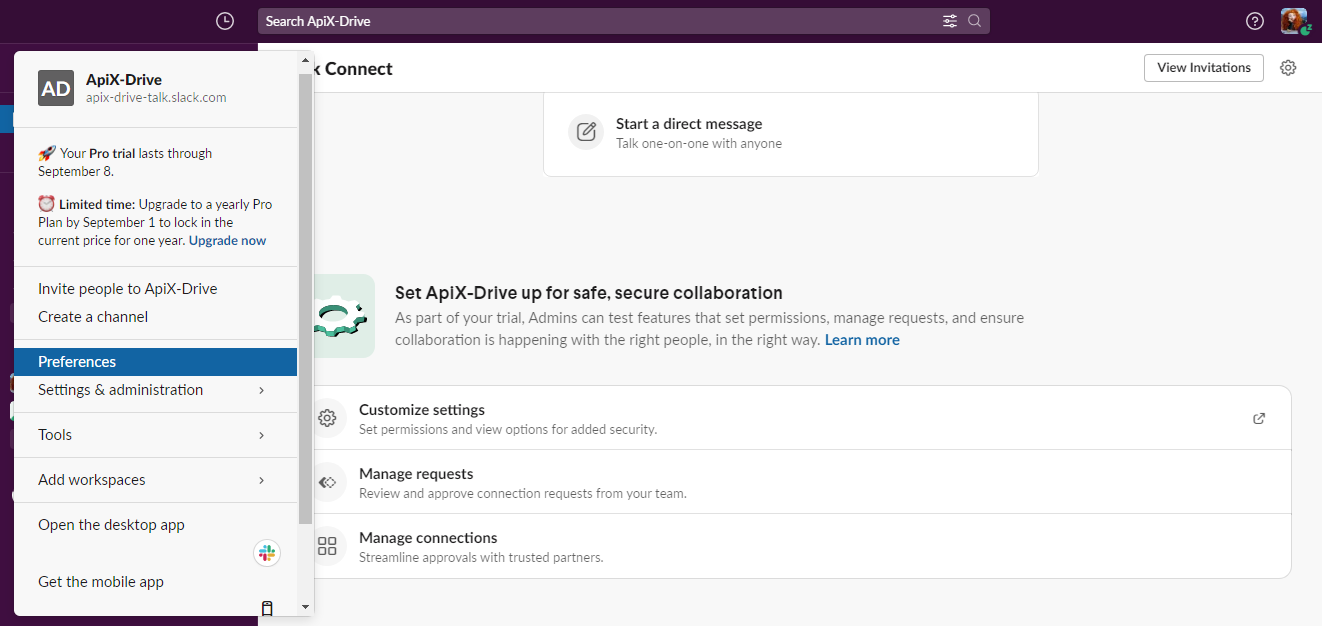Click the View Invitations button
The image size is (1322, 626).
coord(1204,68)
